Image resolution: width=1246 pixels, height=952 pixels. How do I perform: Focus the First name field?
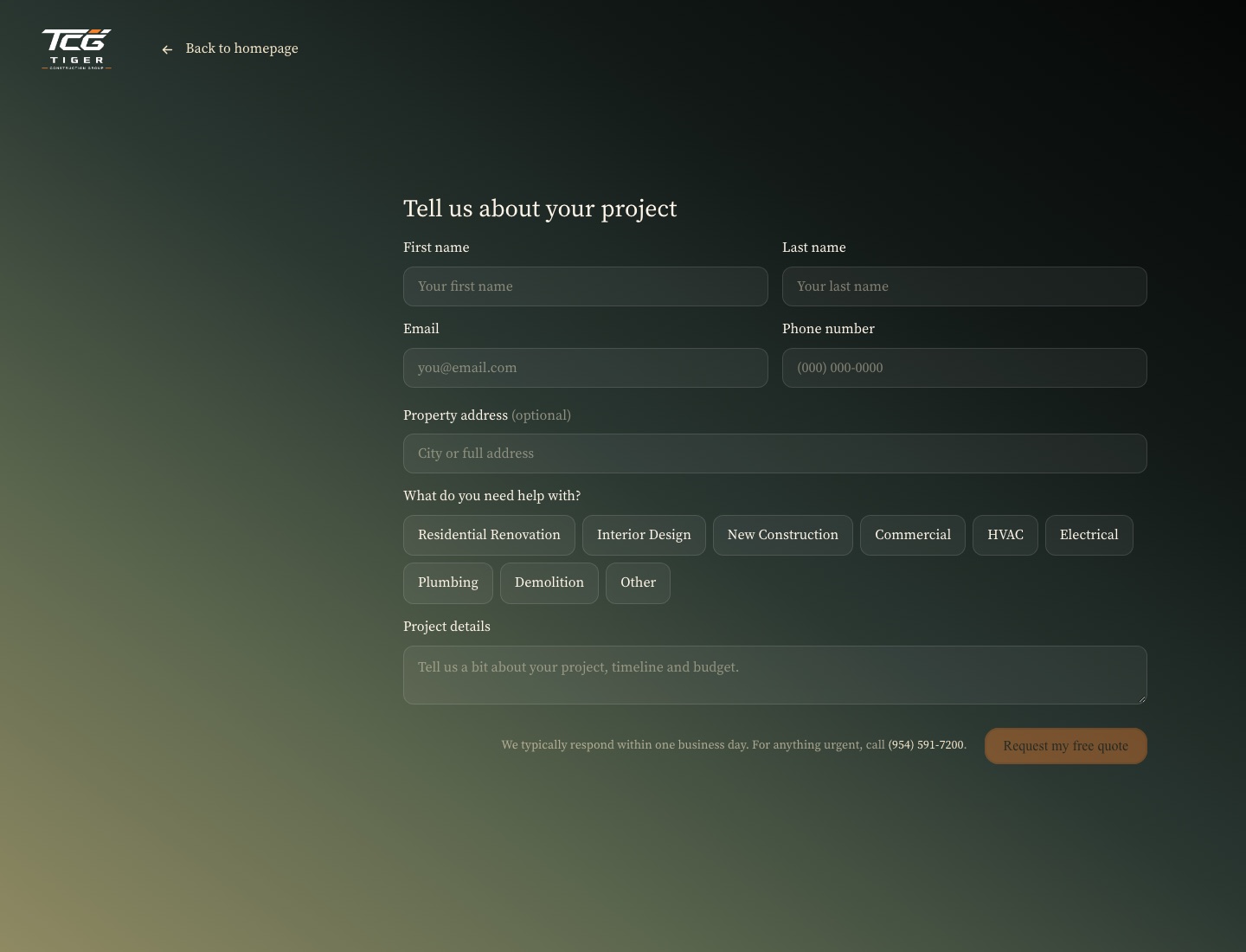click(x=586, y=286)
